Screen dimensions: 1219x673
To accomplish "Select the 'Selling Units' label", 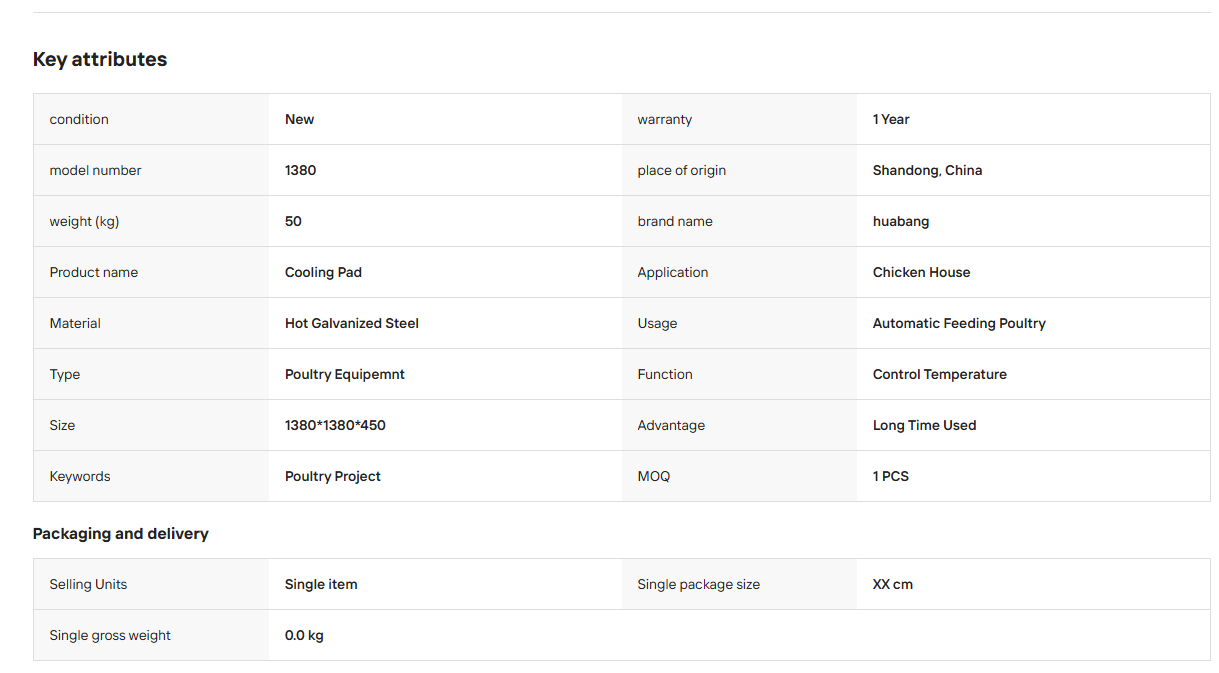I will coord(88,584).
